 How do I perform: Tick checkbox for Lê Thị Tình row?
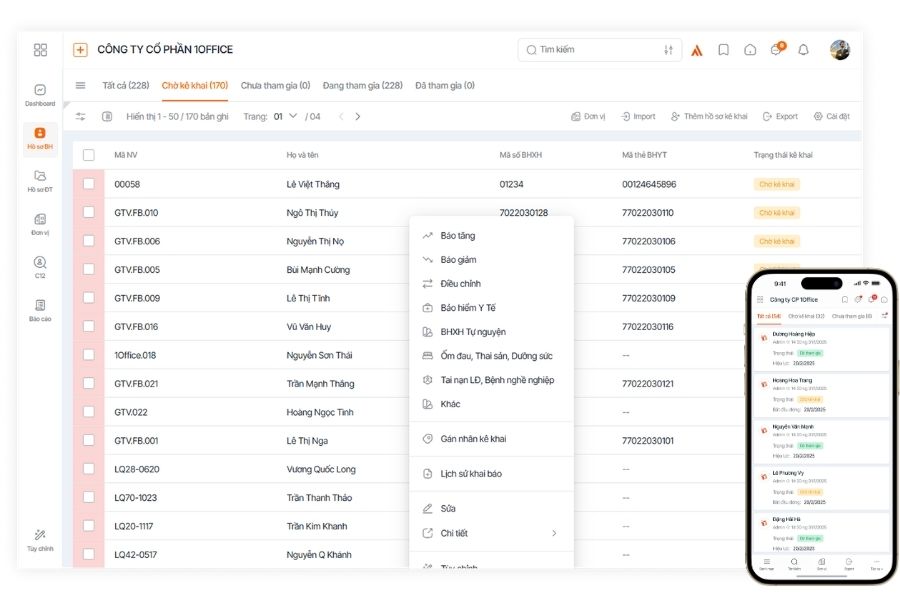click(89, 298)
